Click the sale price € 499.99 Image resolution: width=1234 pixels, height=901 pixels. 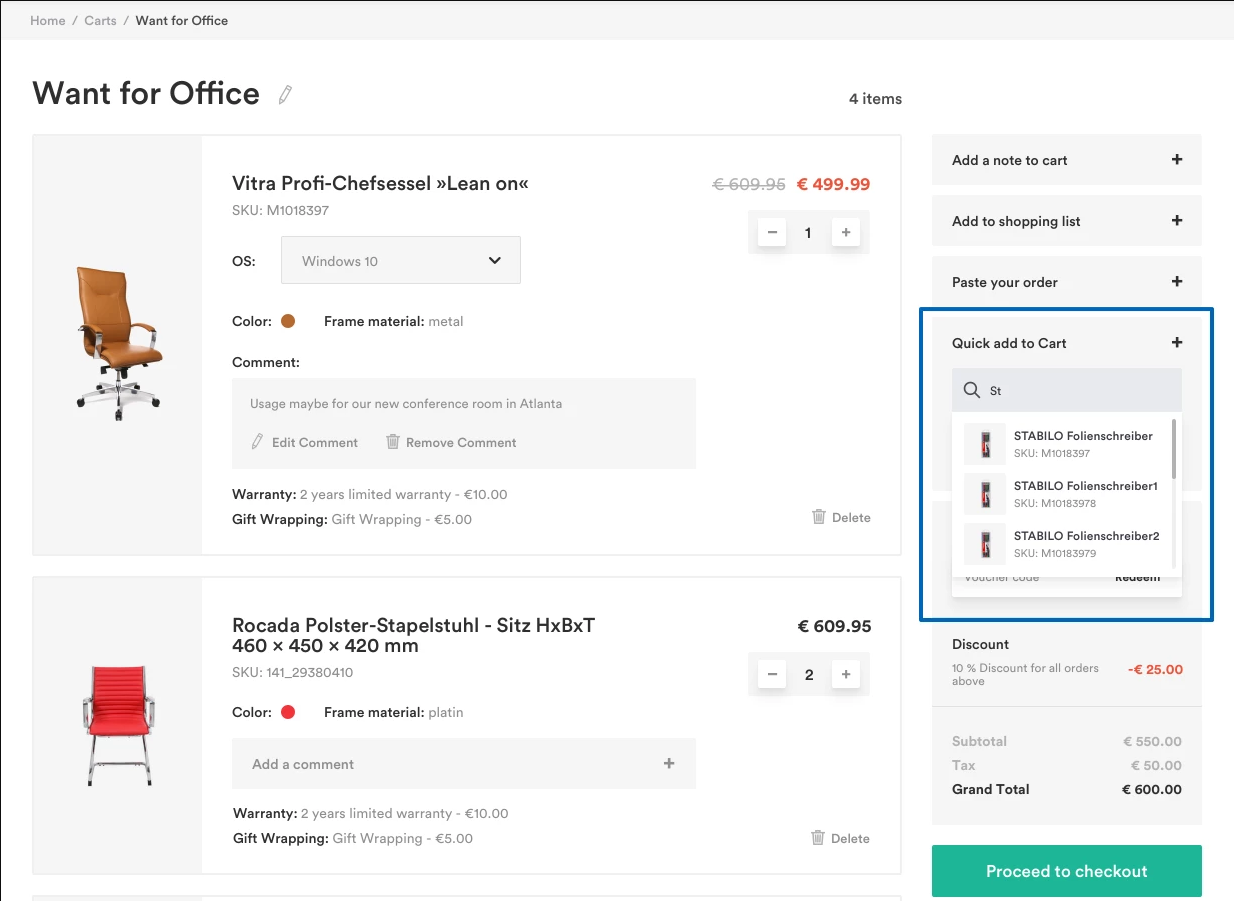(x=833, y=184)
